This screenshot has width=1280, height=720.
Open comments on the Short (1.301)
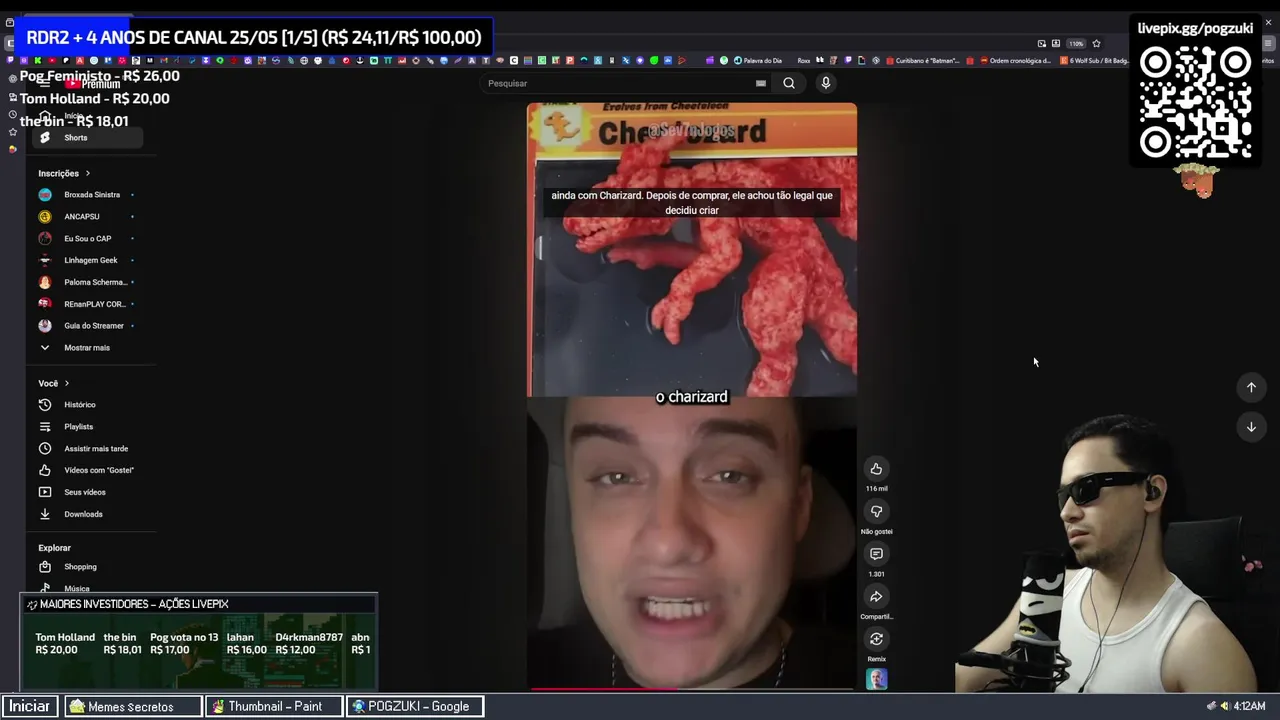coord(876,554)
